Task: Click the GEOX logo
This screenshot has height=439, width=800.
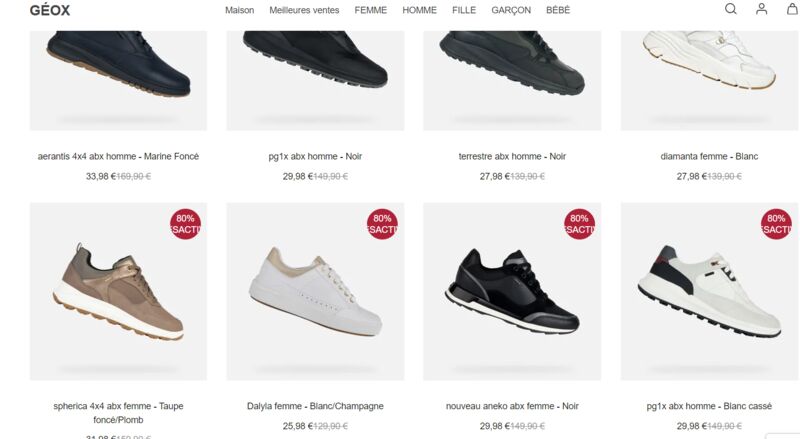Action: click(x=49, y=10)
